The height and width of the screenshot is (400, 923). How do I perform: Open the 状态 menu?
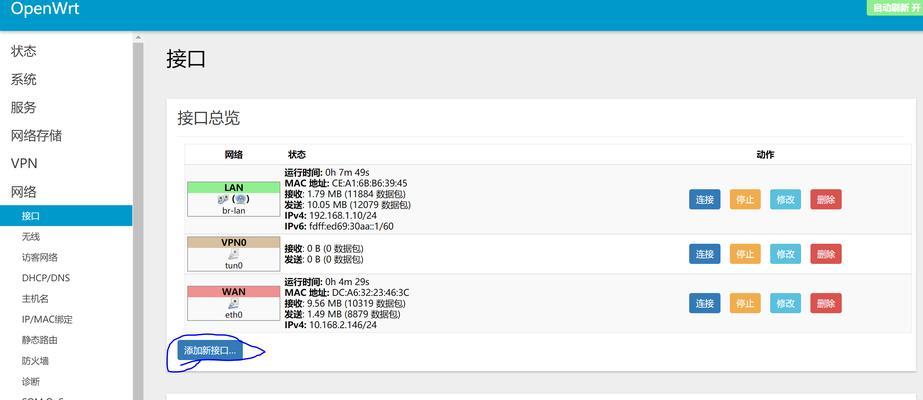(x=24, y=51)
